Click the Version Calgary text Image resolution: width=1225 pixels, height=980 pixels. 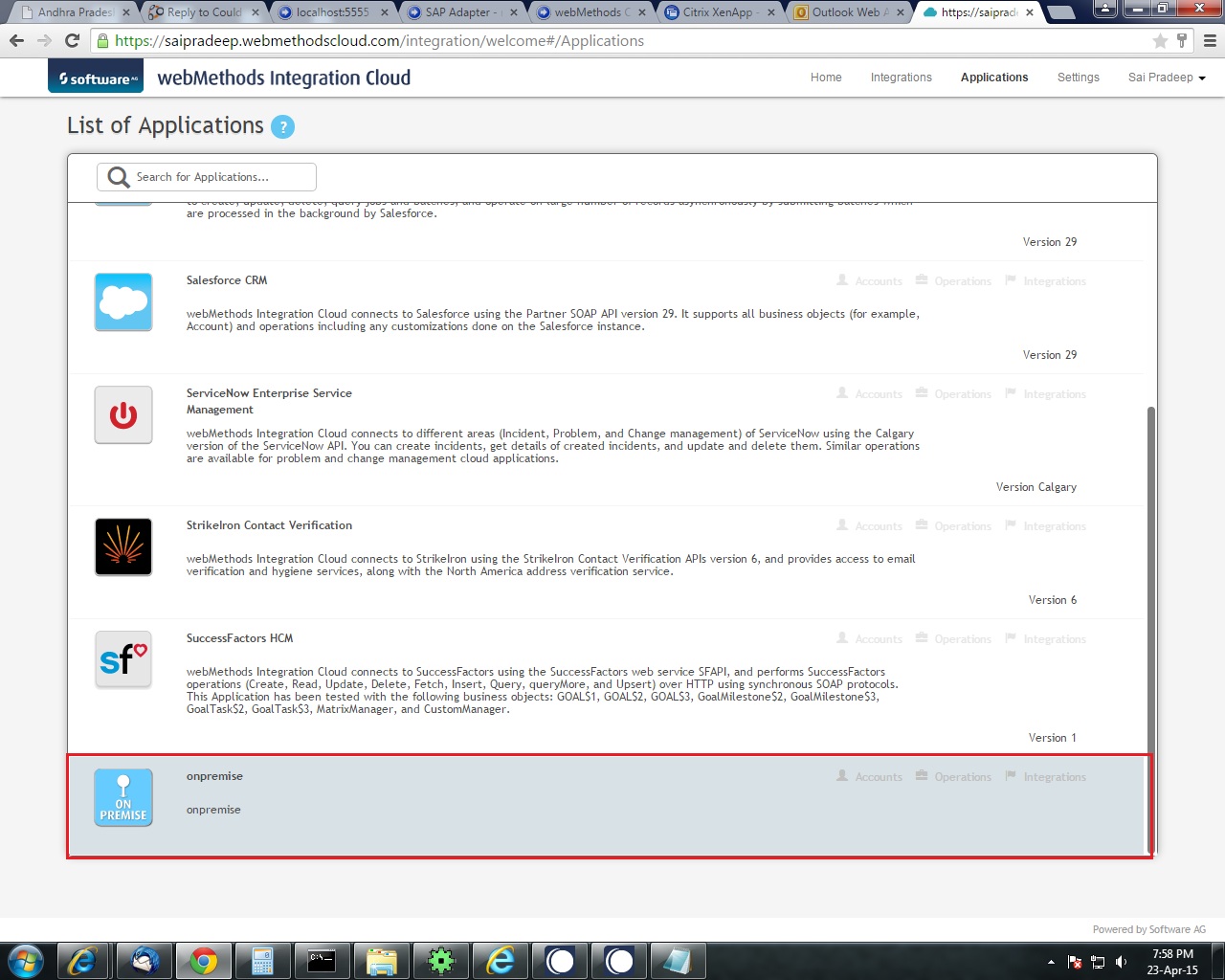point(1036,487)
